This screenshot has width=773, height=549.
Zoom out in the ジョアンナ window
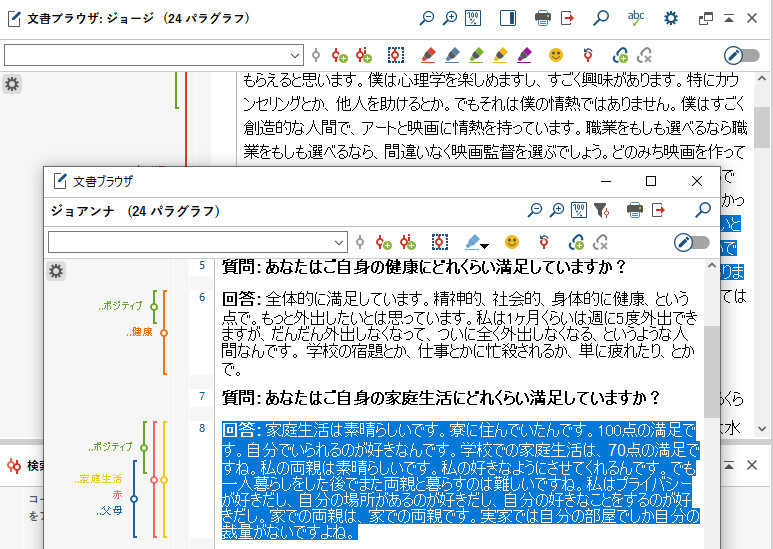point(534,210)
